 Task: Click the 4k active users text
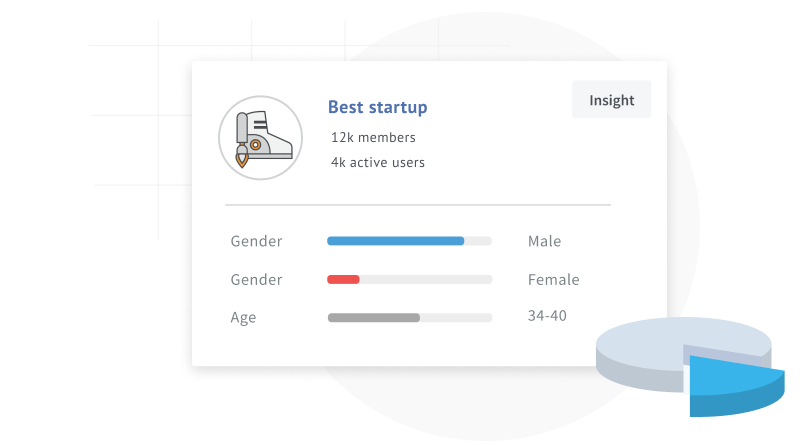click(377, 162)
